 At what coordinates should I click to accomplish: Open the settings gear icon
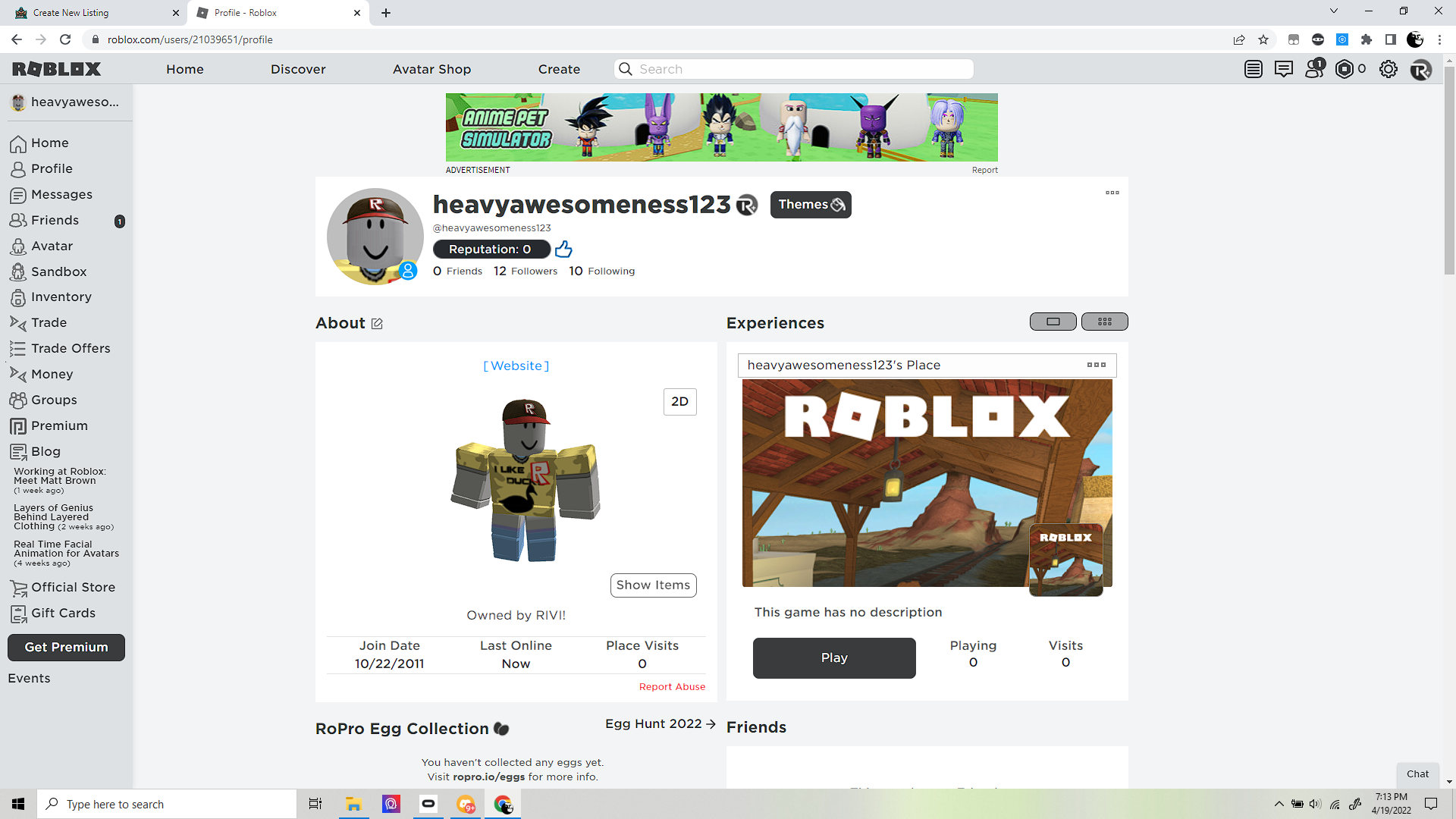1388,69
